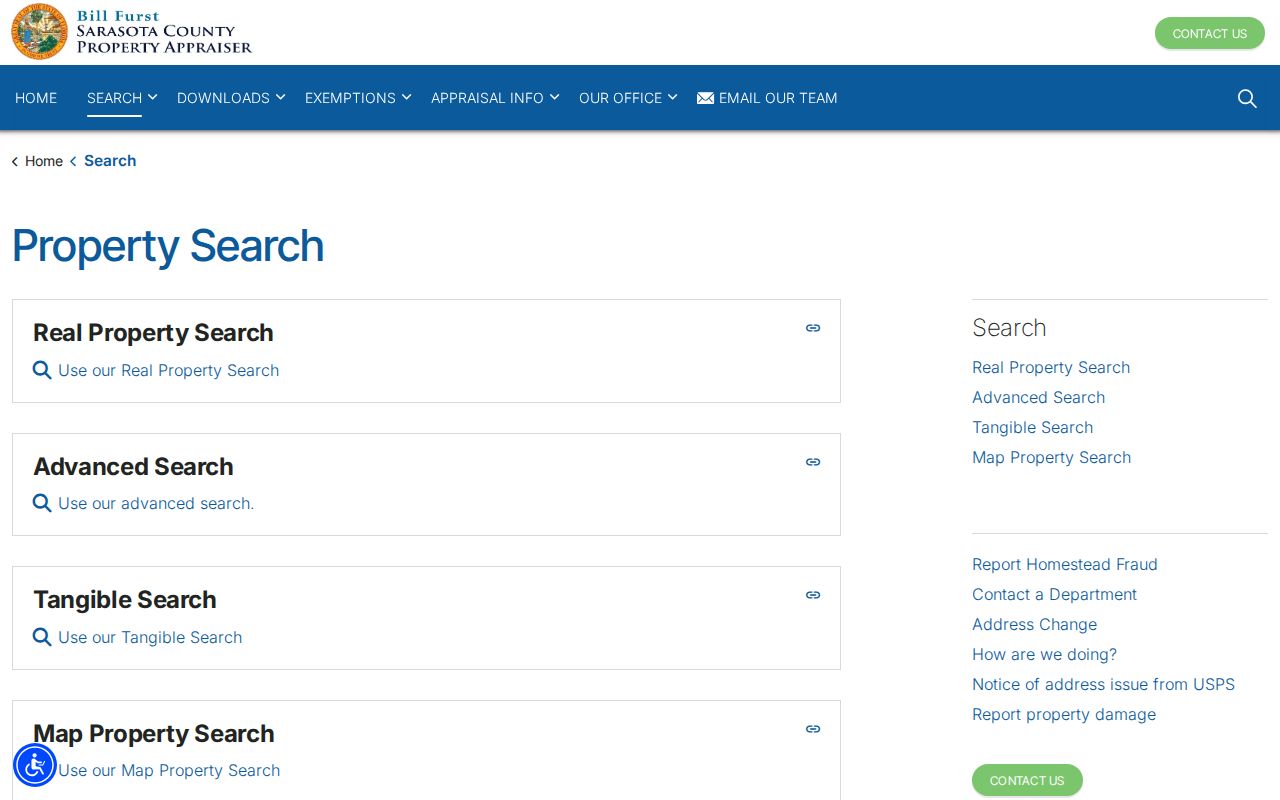
Task: Copy link icon for Tangible Search card
Action: (813, 595)
